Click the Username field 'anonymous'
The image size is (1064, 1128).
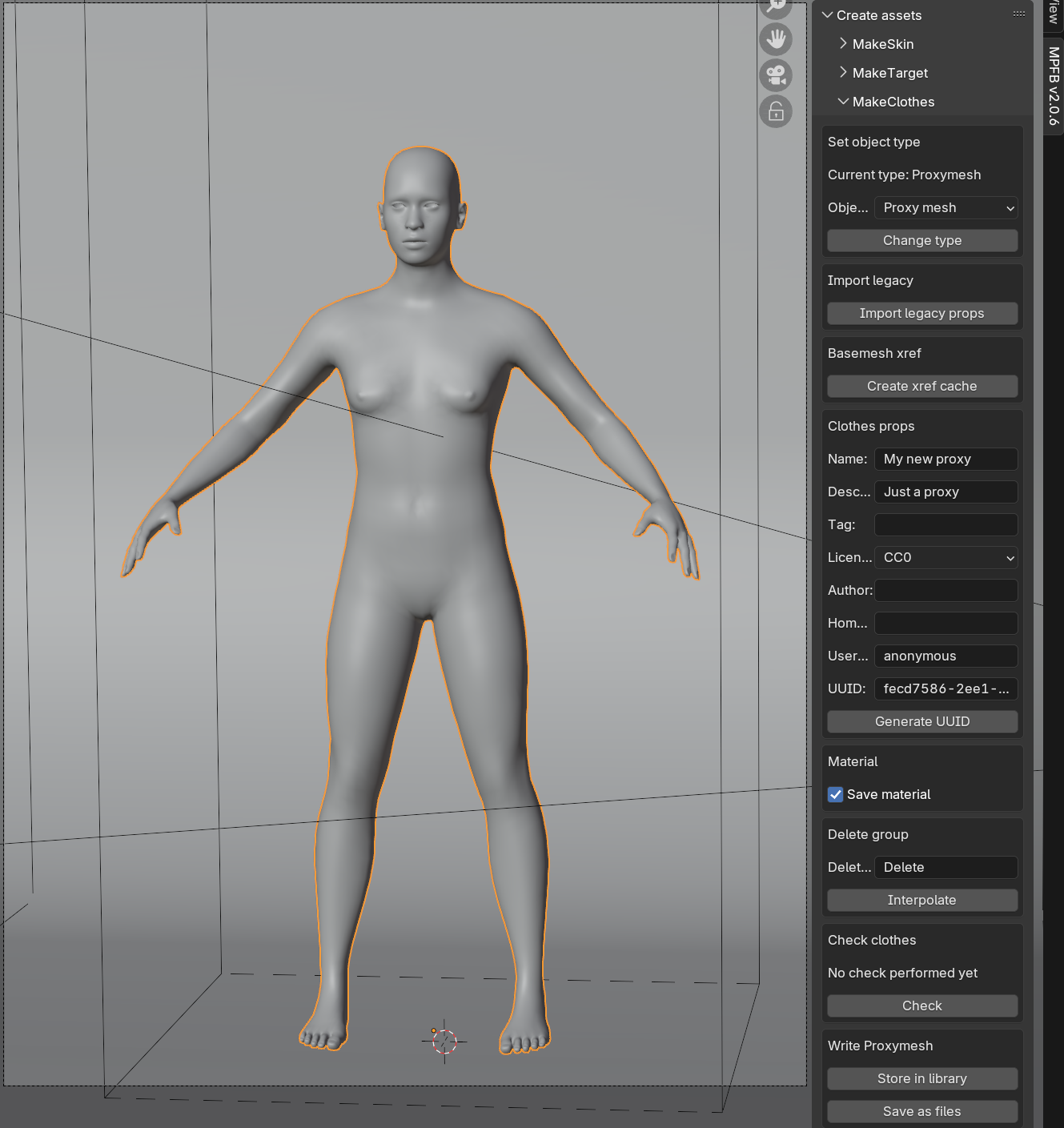pos(946,656)
